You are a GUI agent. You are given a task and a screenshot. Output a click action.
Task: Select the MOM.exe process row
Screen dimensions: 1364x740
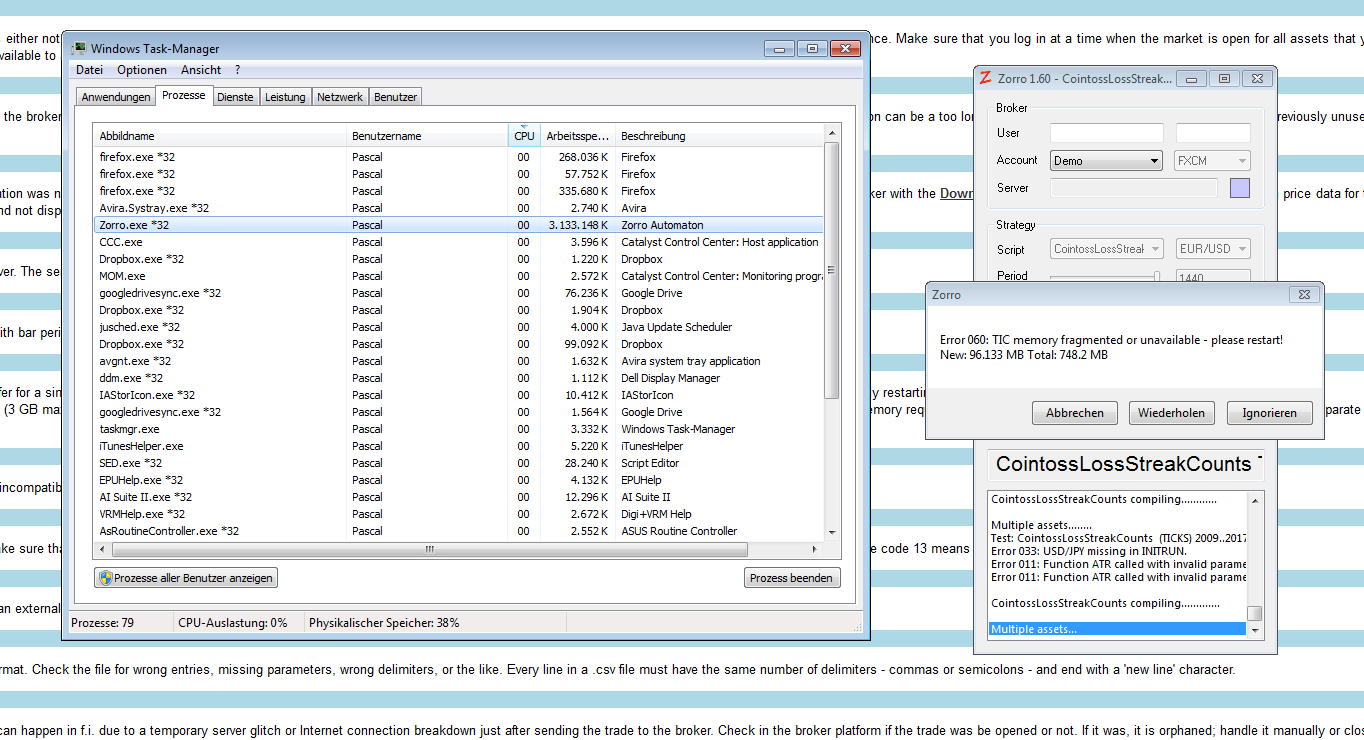tap(458, 276)
